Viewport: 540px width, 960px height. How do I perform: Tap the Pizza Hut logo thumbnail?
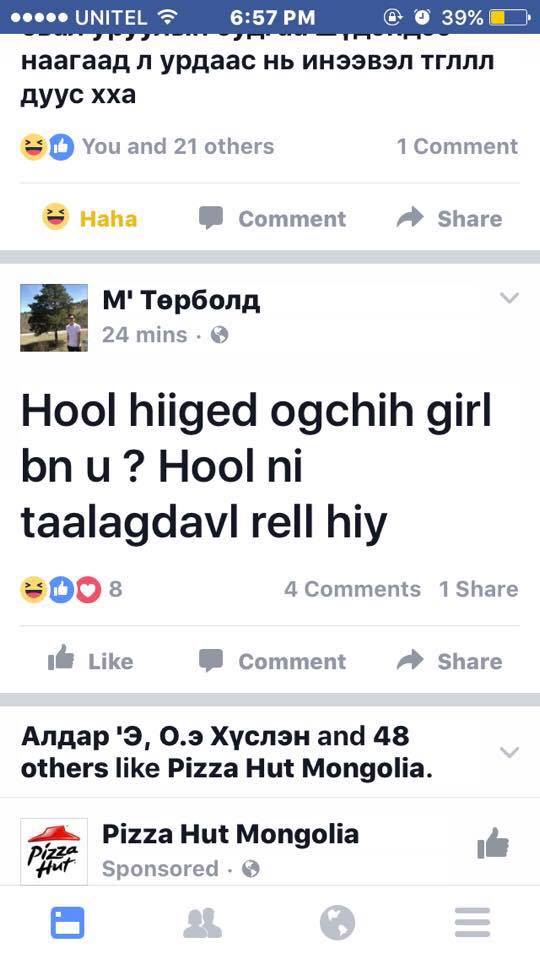click(54, 851)
